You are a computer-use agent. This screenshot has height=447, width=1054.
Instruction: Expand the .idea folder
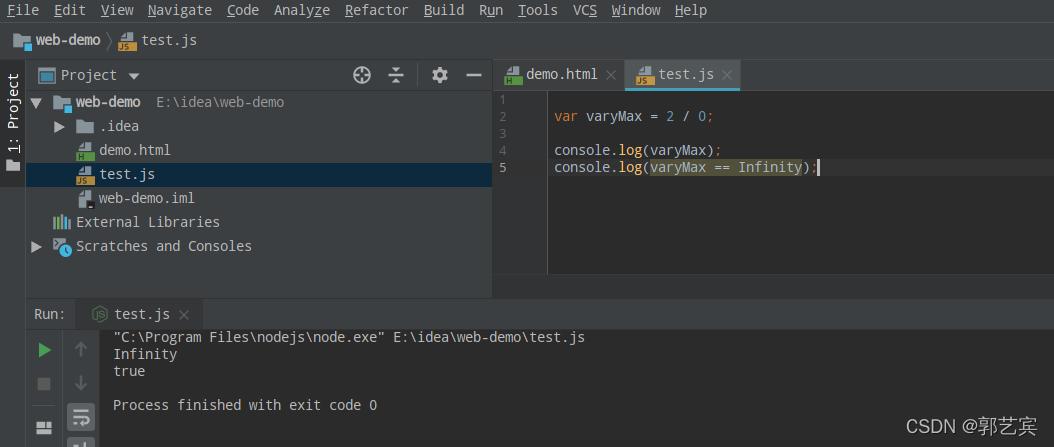point(59,126)
